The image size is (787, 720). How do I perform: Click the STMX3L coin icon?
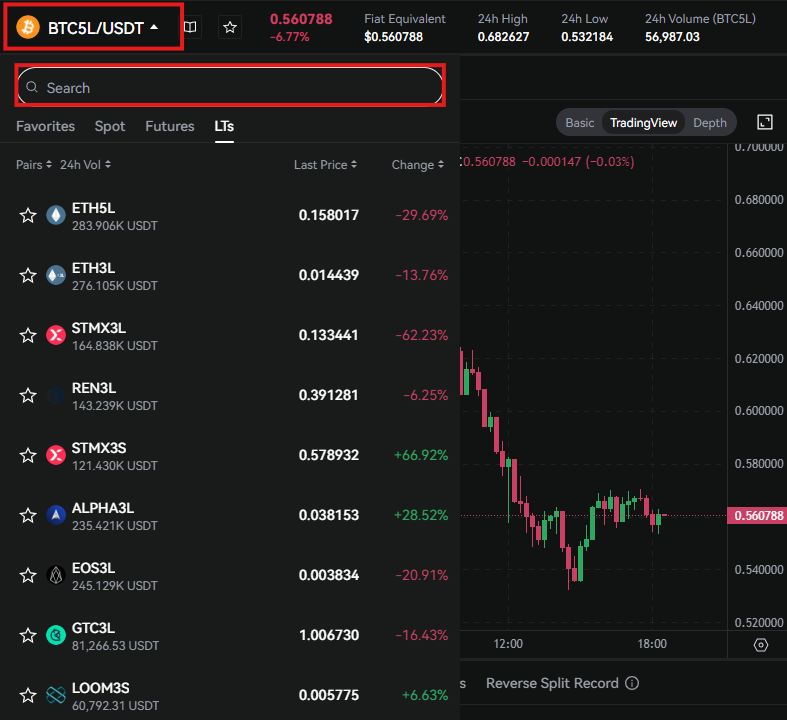[56, 335]
